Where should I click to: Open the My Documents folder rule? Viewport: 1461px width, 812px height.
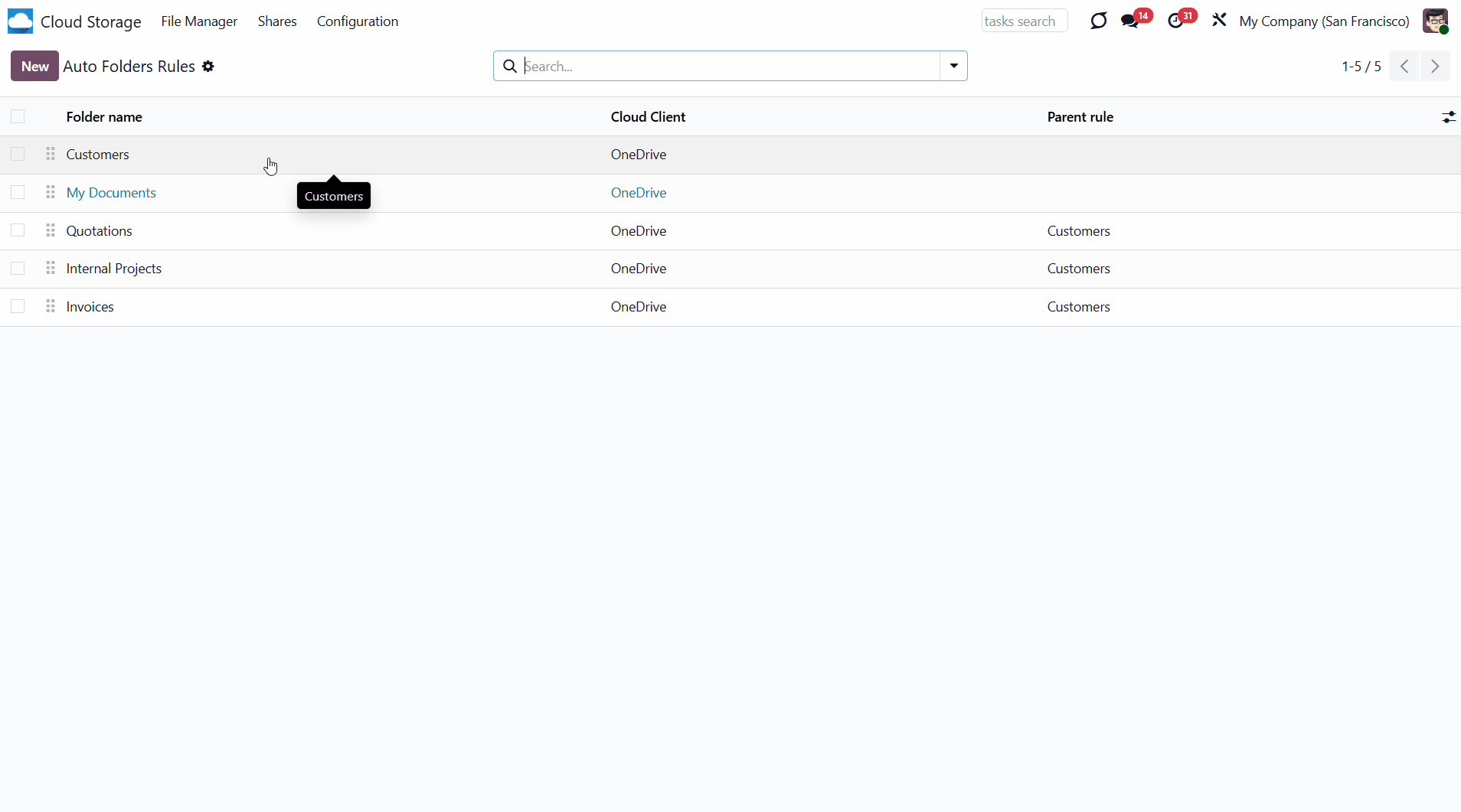point(111,193)
